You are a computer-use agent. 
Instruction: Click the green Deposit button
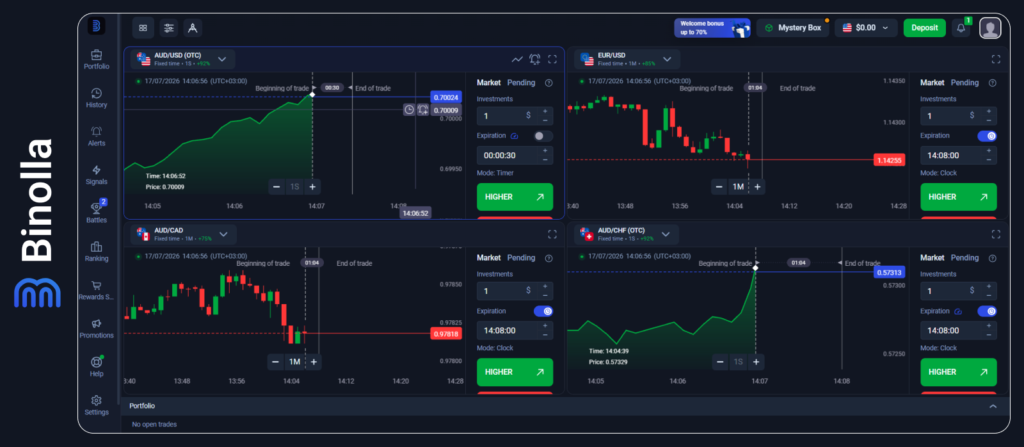point(925,27)
